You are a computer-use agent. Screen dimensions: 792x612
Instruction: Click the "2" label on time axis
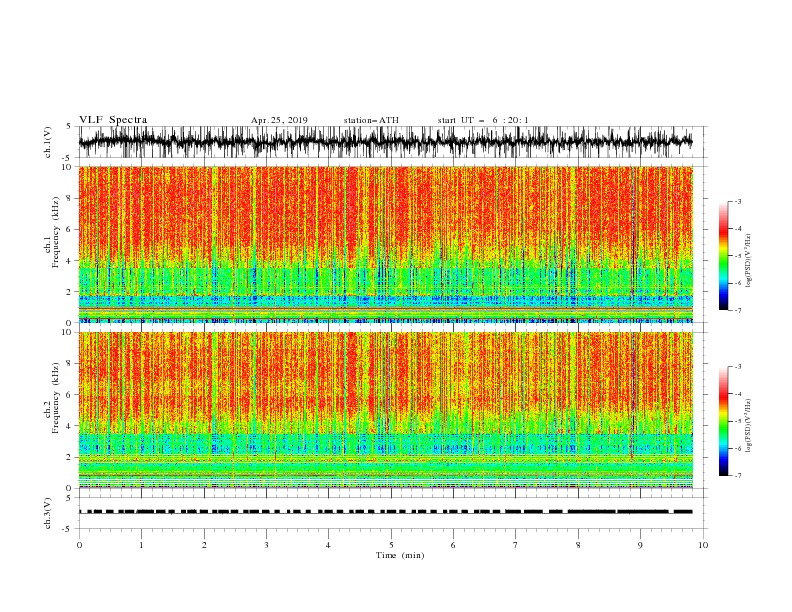pos(204,545)
